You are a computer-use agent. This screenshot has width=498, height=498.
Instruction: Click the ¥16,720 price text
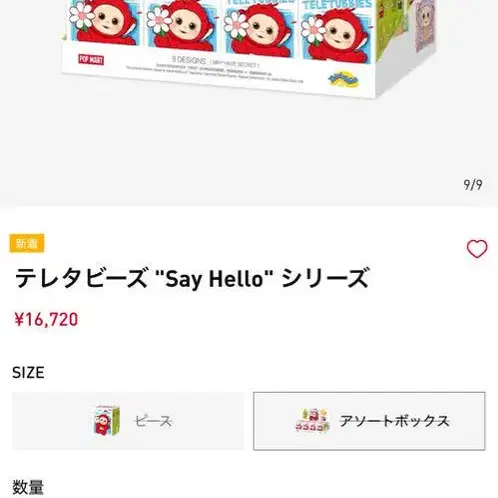point(46,319)
